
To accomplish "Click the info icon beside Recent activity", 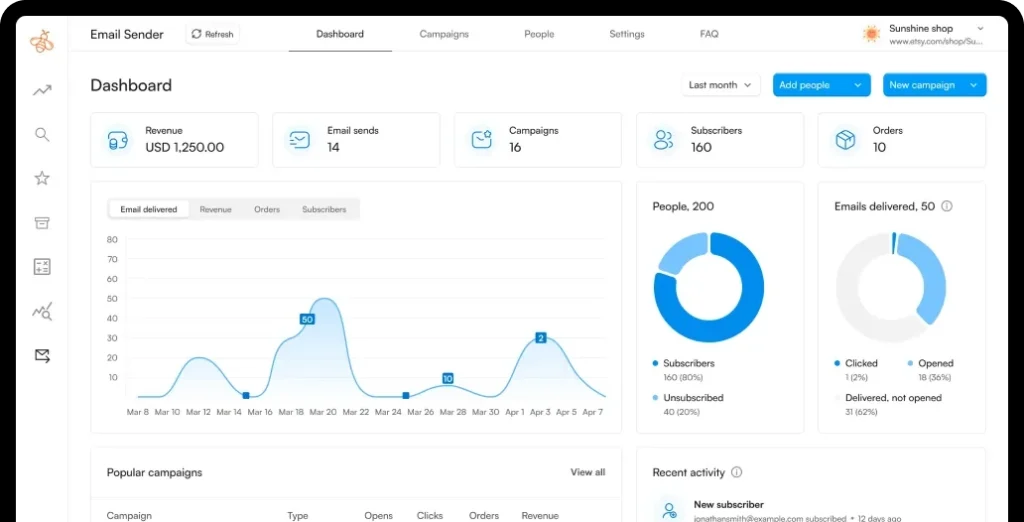I will pos(737,472).
